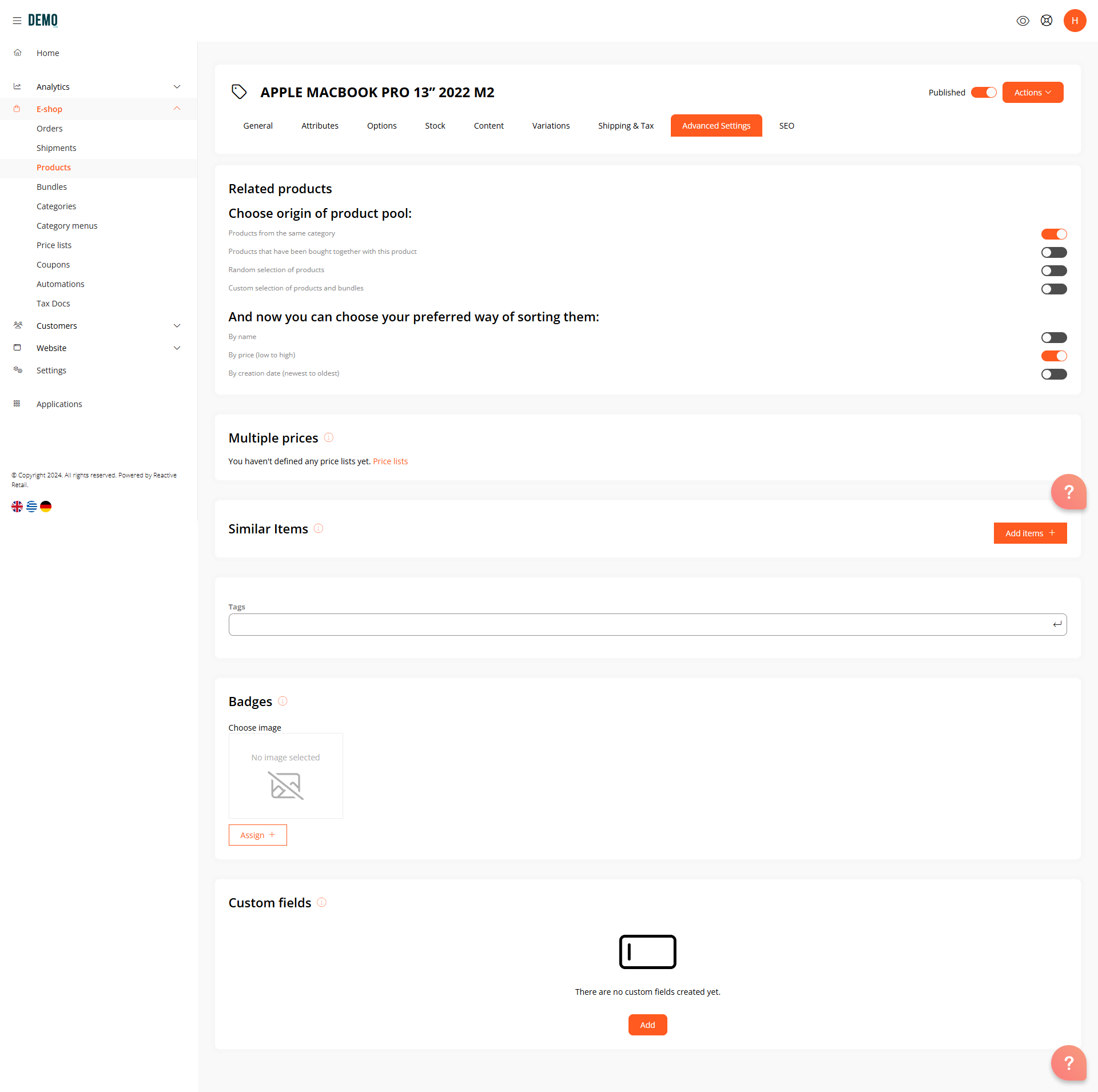Click the product tag icon
Screen dimensions: 1098x1092
coord(239,91)
